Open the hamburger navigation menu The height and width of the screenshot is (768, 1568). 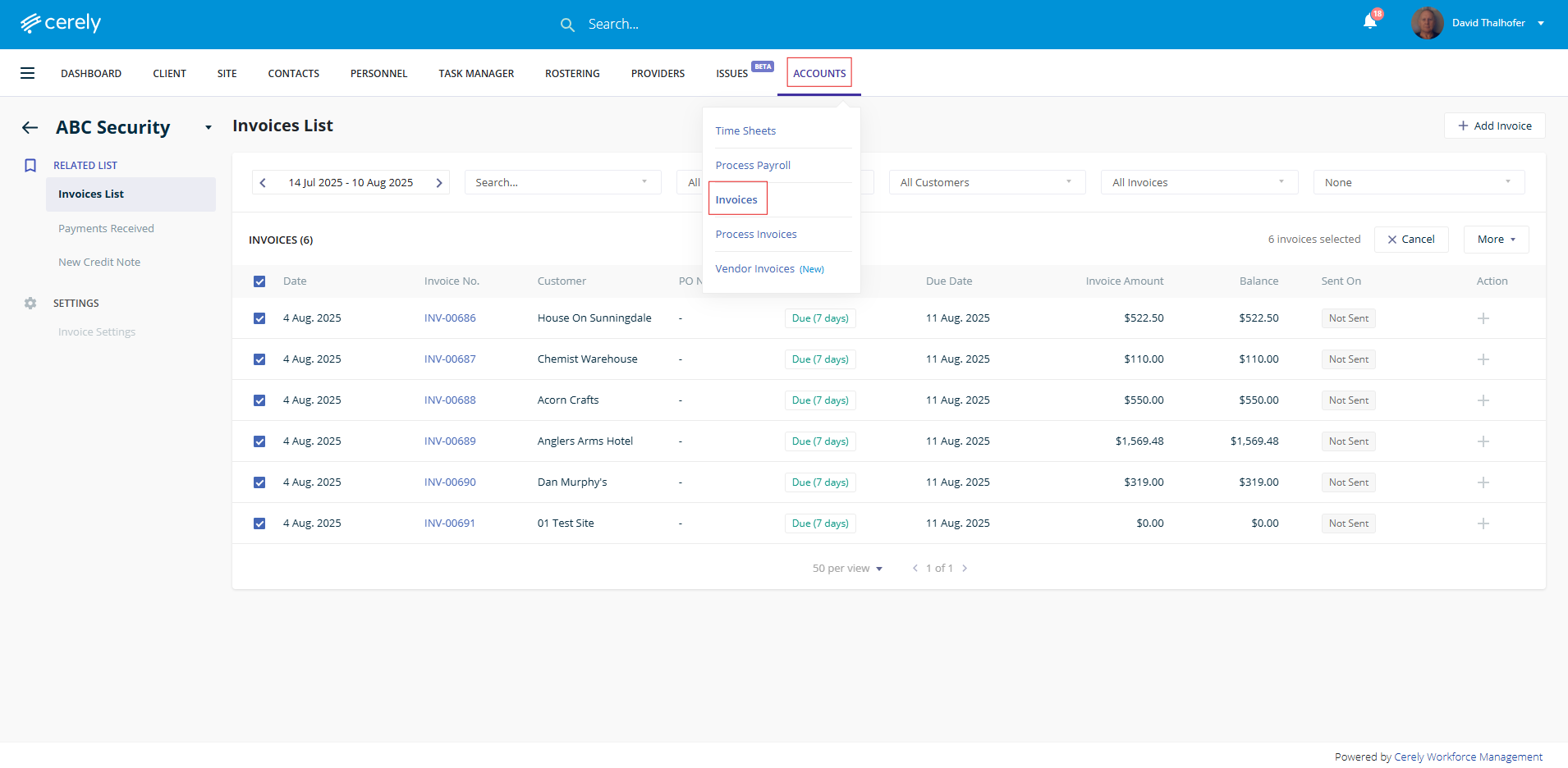(x=27, y=73)
